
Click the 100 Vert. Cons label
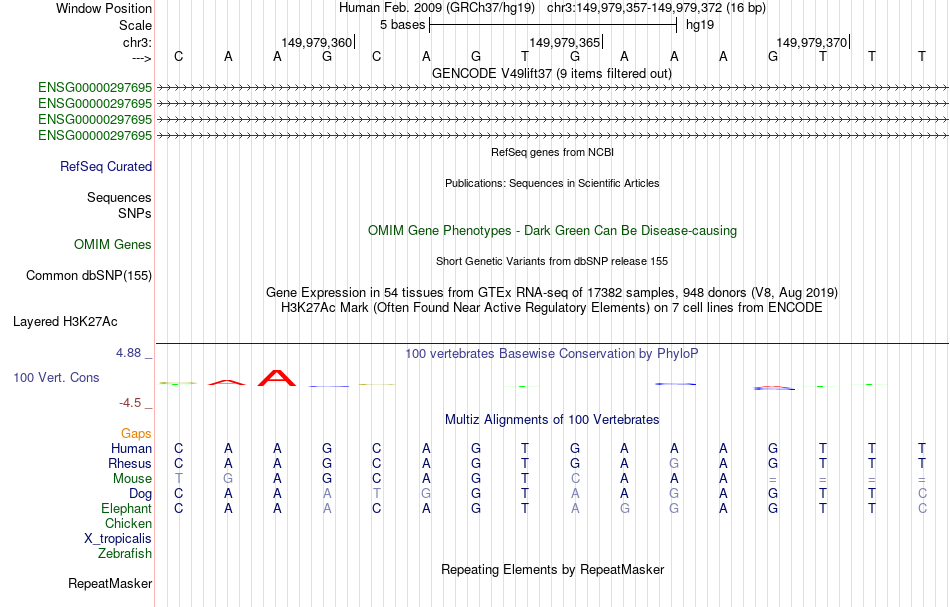tap(56, 377)
